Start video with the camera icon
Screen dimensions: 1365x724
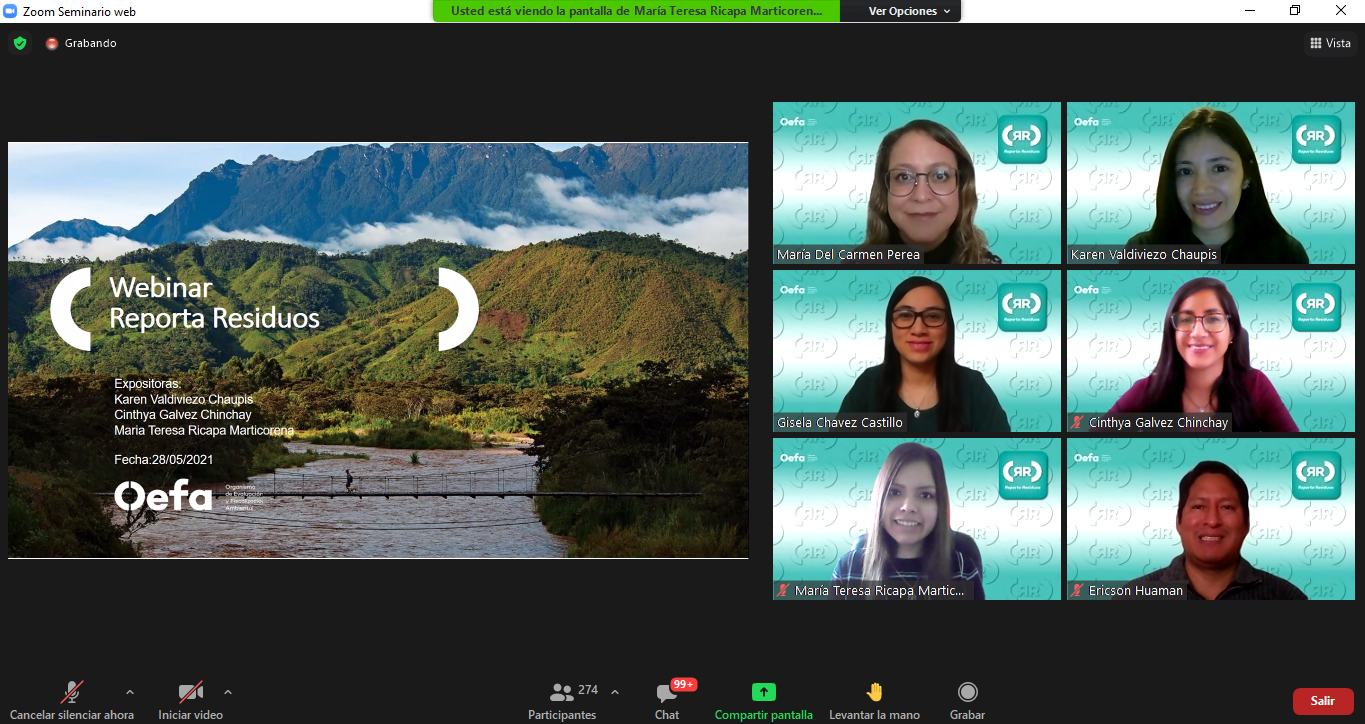pyautogui.click(x=190, y=692)
